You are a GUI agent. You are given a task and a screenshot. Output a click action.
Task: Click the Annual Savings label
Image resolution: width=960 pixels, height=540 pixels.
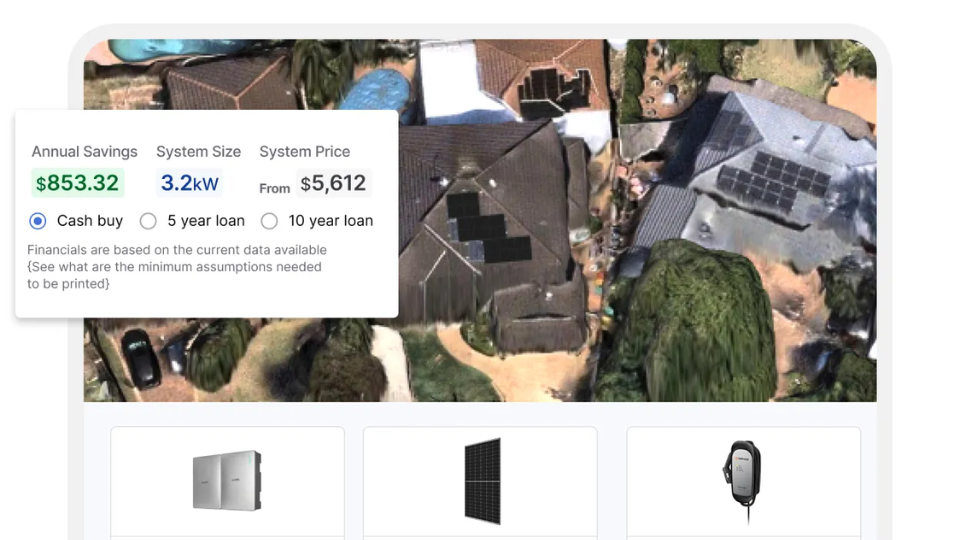pyautogui.click(x=84, y=152)
